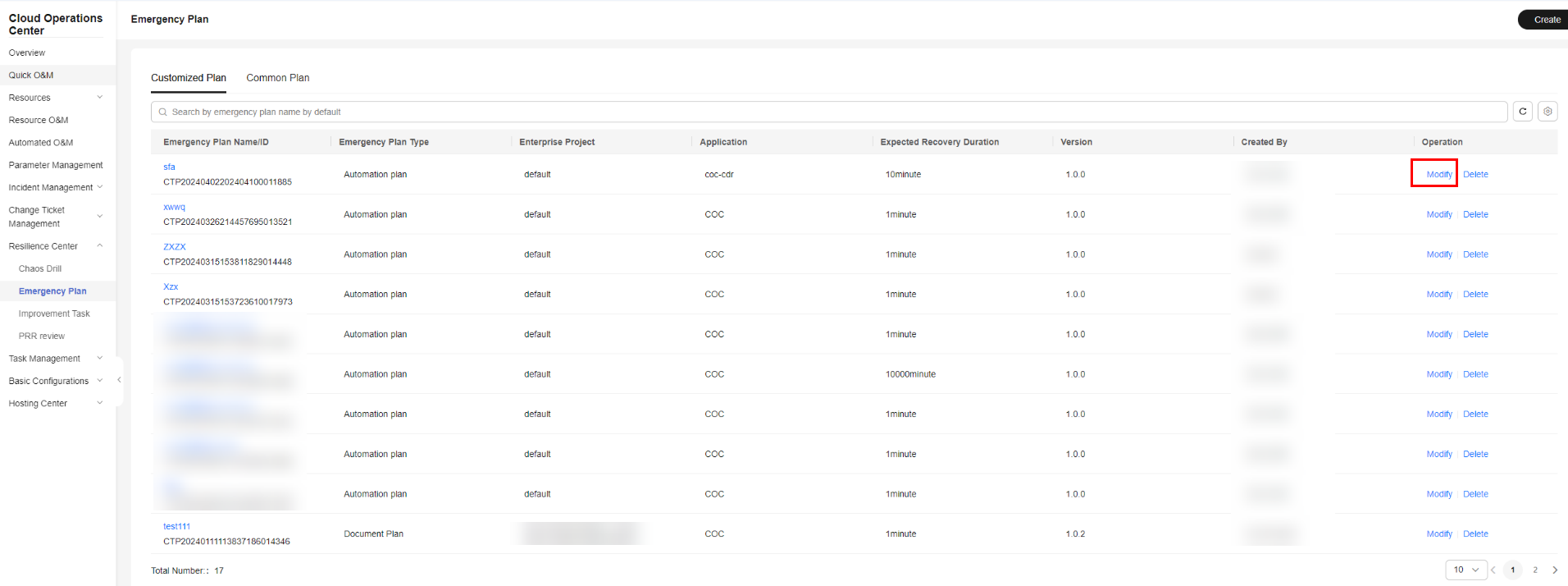
Task: Open the ZXZX emergency plan link
Action: 175,247
